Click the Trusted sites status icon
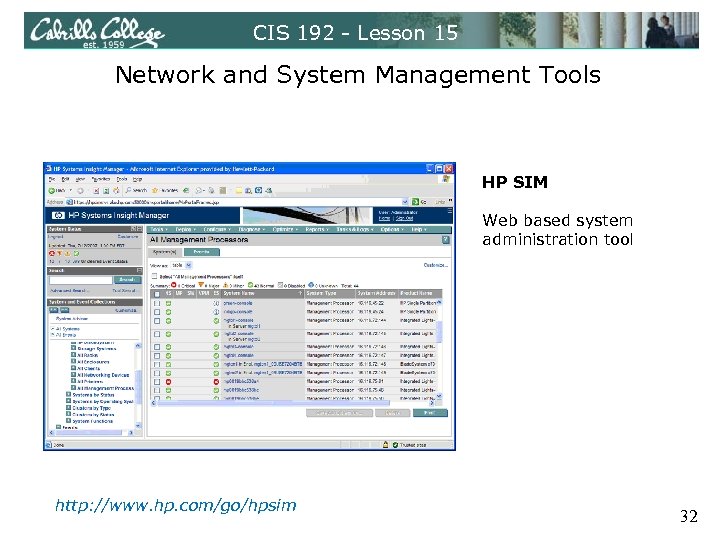720x540 pixels. coord(395,444)
